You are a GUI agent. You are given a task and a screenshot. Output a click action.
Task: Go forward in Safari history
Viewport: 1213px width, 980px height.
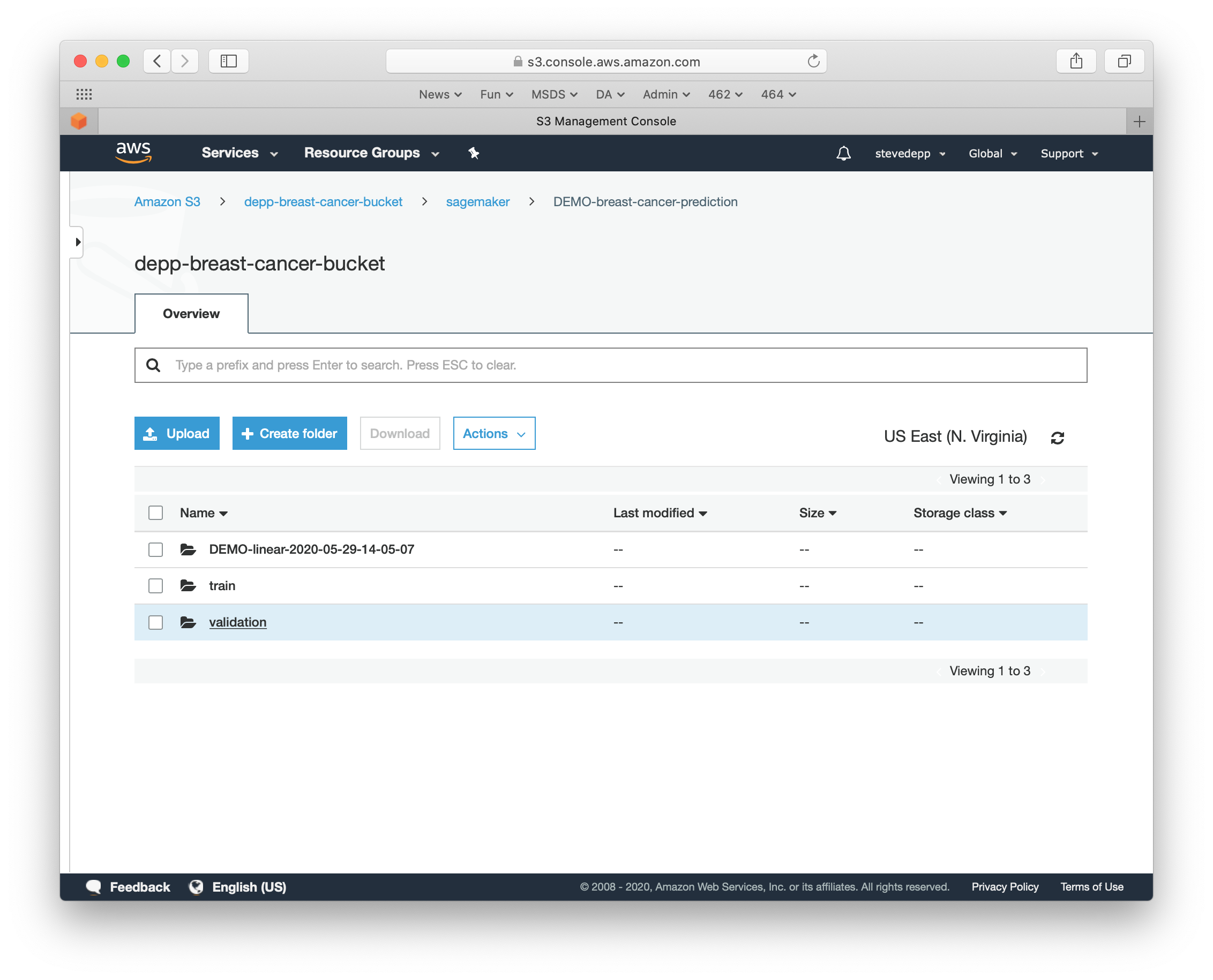pos(185,61)
